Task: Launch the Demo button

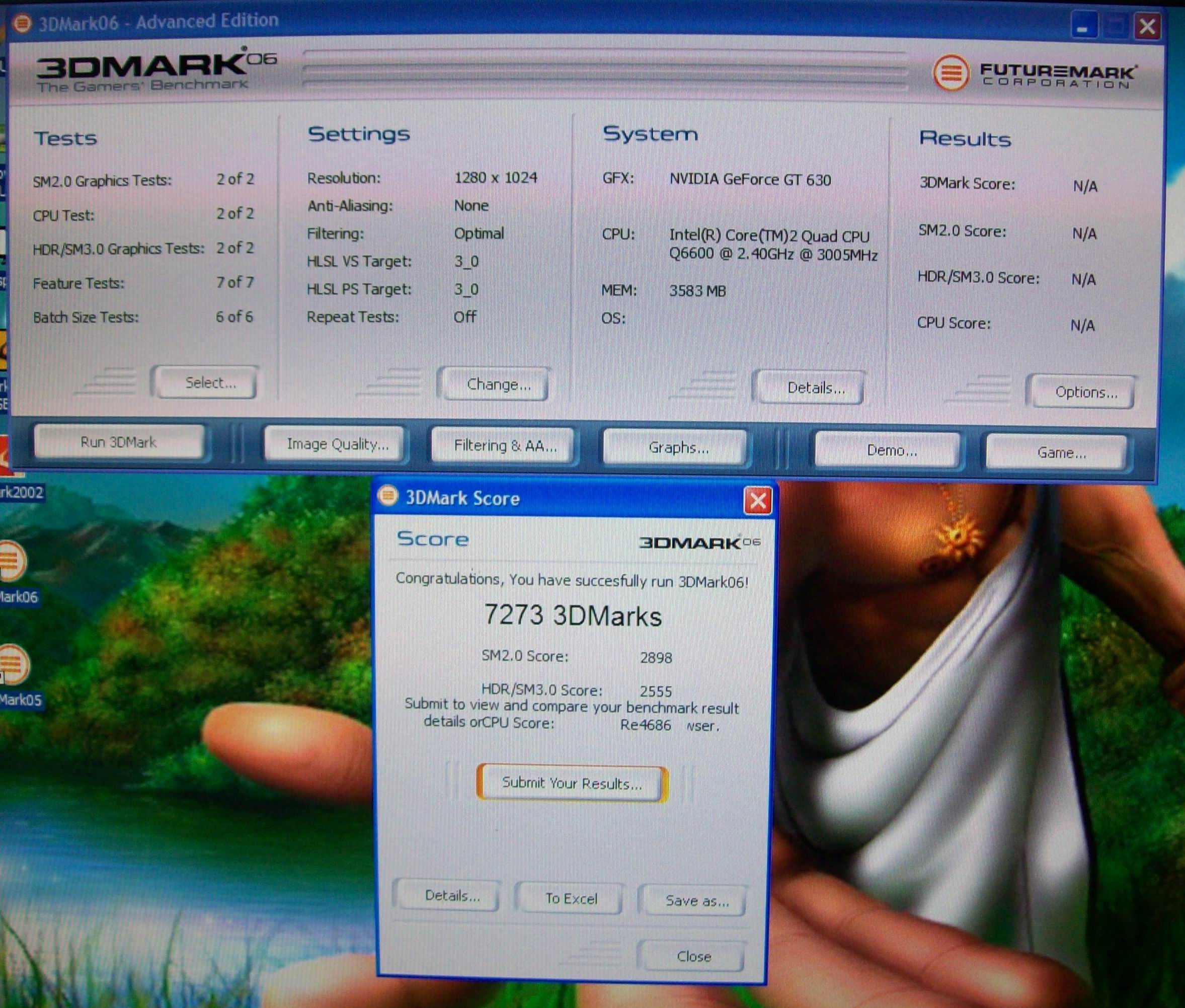Action: coord(888,451)
